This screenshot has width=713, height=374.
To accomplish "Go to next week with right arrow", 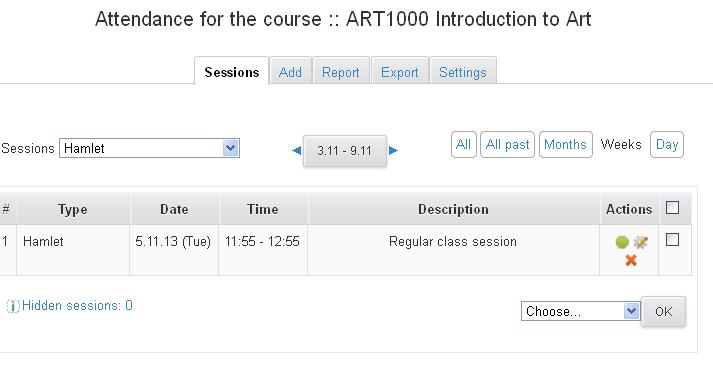I will pos(393,150).
